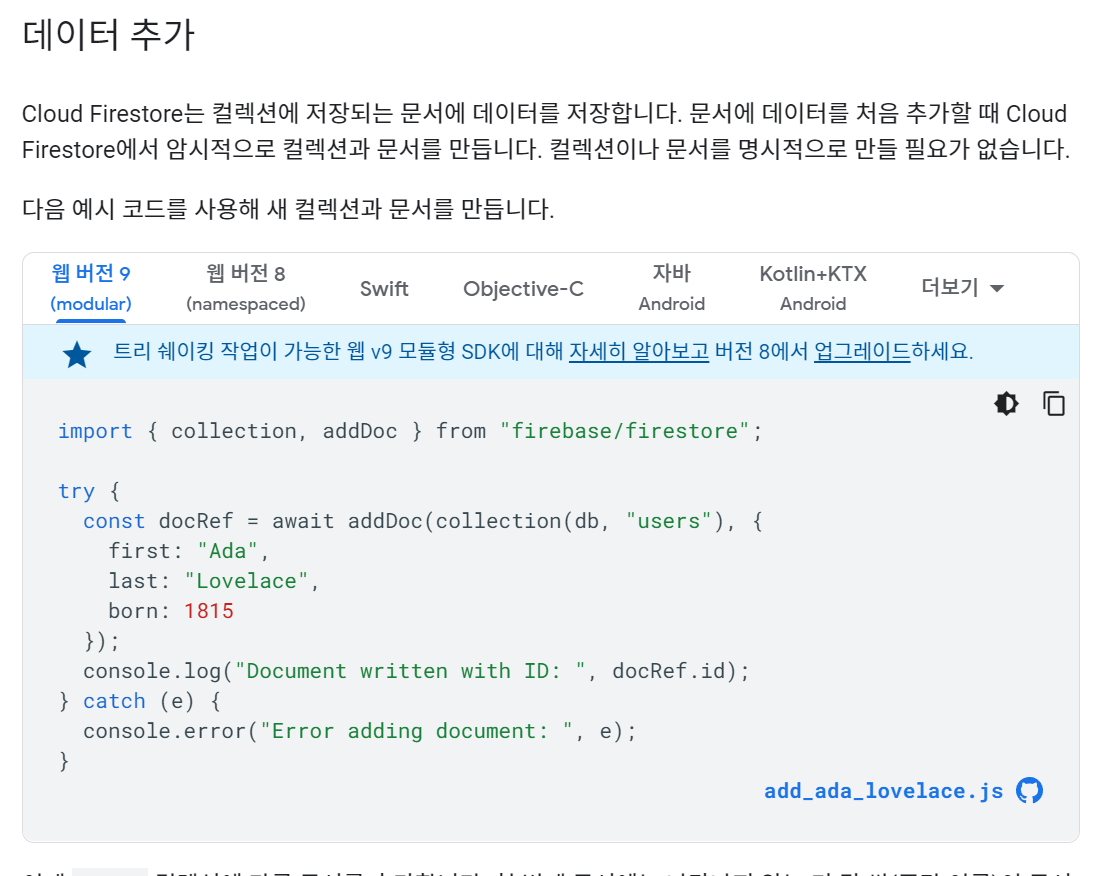Open the Objective-C tab
Image resolution: width=1115 pixels, height=876 pixels.
click(x=523, y=289)
